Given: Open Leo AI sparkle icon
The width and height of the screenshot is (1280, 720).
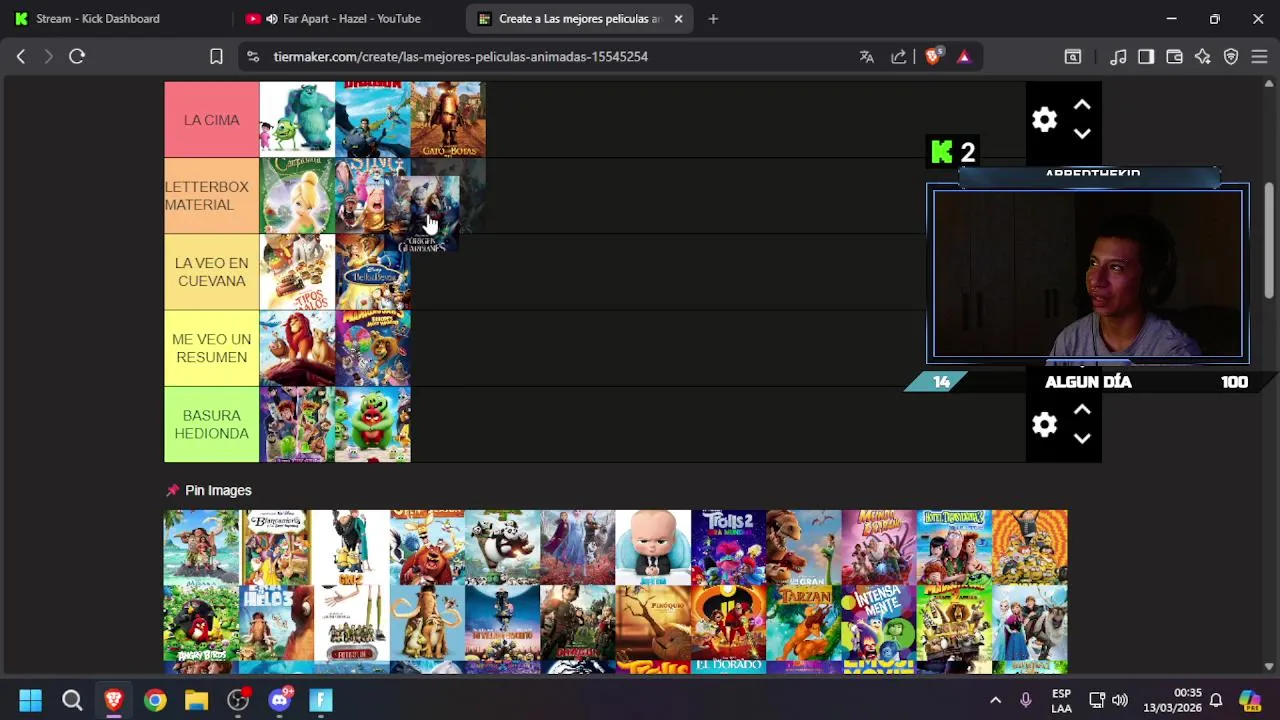Looking at the screenshot, I should (x=1203, y=57).
